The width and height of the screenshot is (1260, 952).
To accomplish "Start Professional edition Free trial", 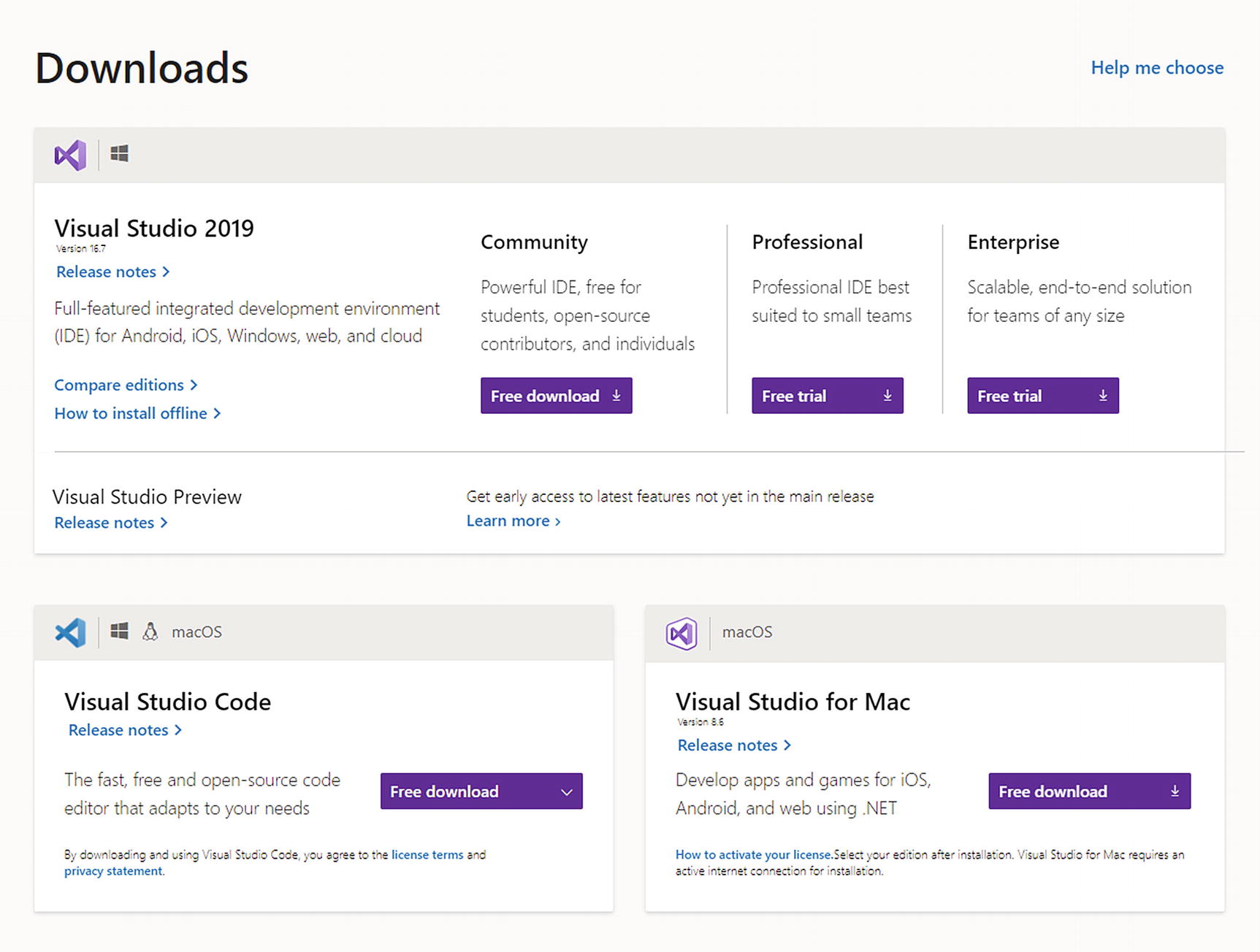I will (828, 396).
